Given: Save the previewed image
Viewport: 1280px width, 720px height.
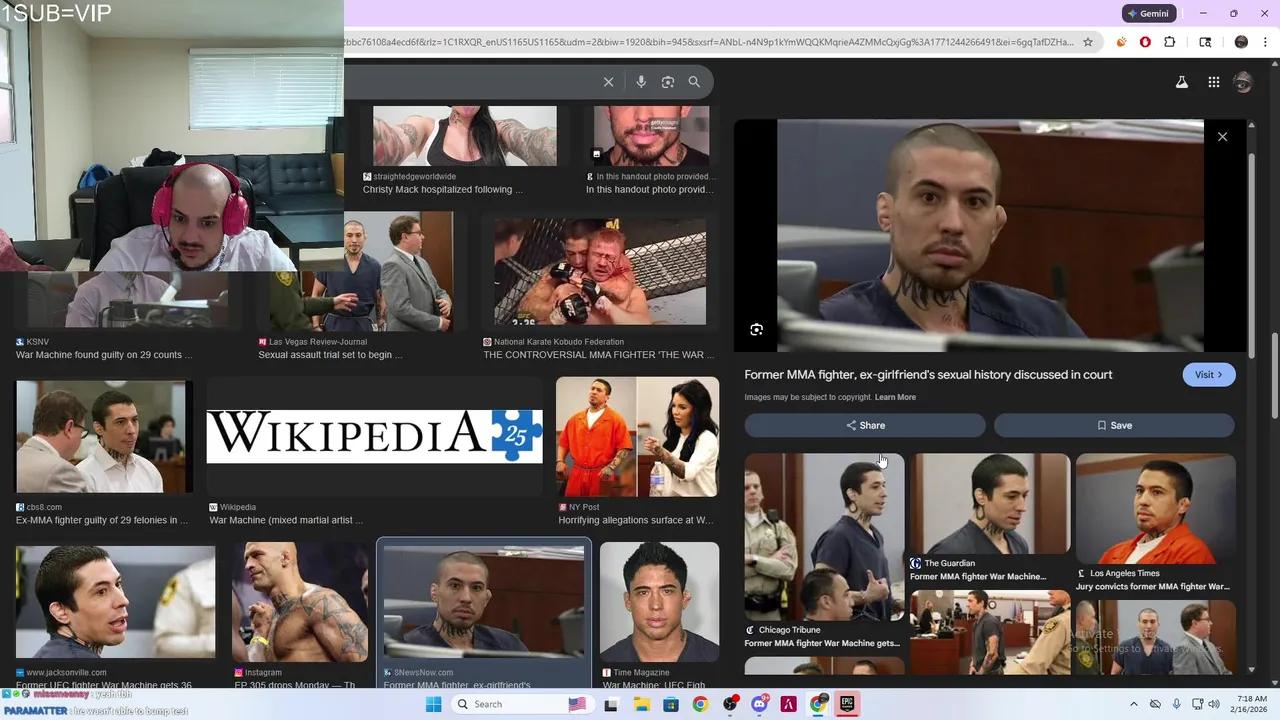Looking at the screenshot, I should tap(1114, 425).
